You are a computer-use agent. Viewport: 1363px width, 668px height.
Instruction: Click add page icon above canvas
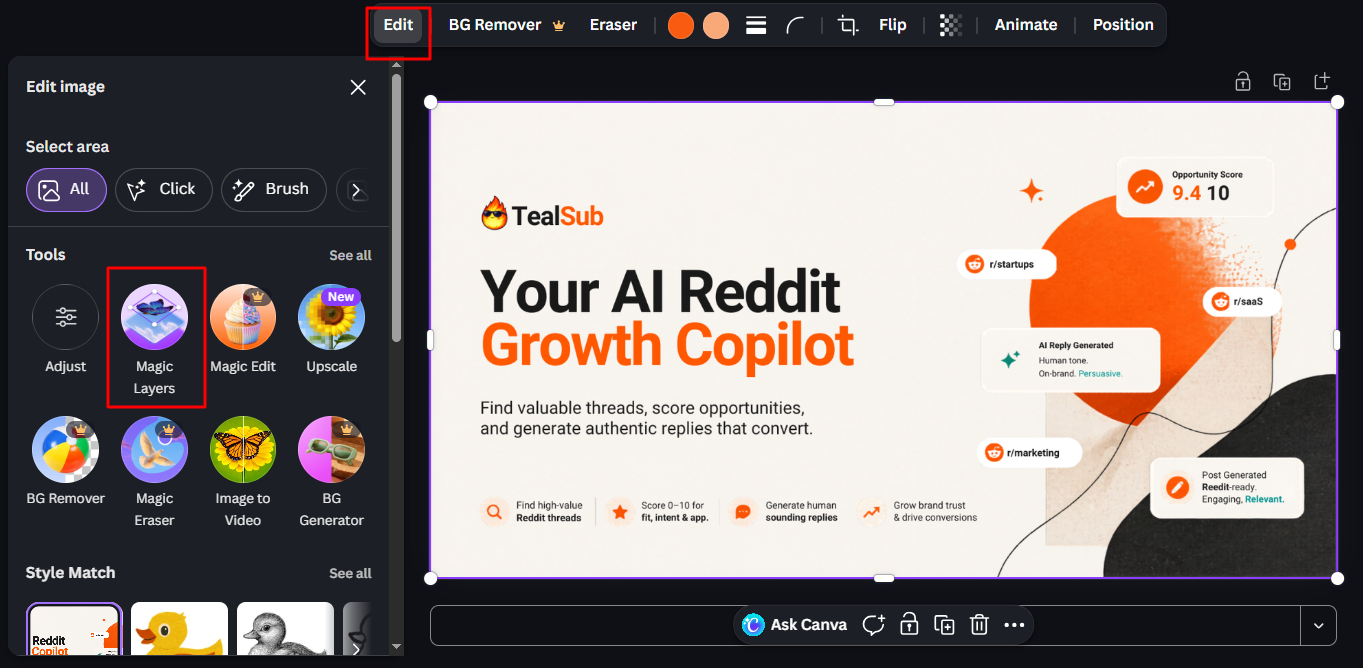point(1322,81)
